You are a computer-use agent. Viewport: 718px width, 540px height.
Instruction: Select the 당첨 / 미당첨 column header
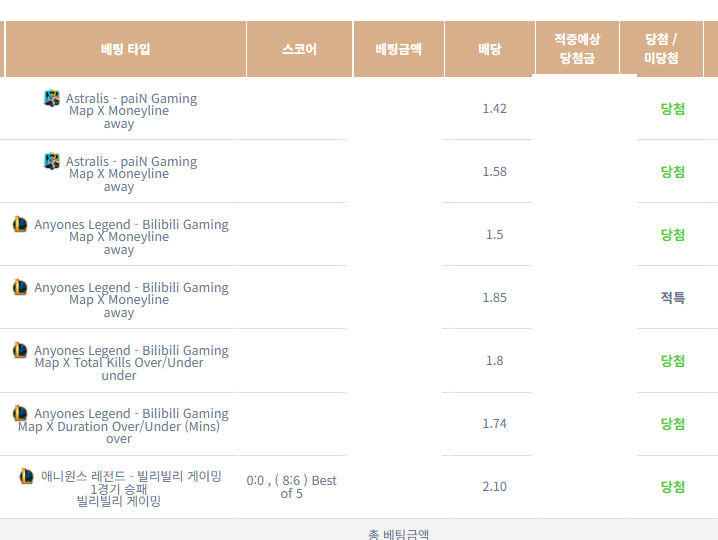click(x=661, y=48)
